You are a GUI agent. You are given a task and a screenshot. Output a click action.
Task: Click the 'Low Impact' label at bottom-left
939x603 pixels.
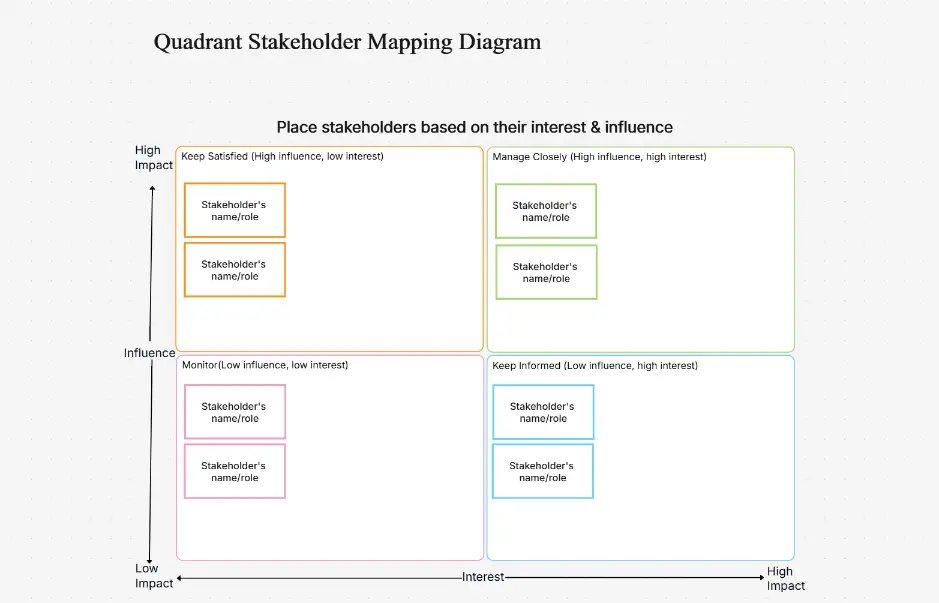pyautogui.click(x=153, y=576)
